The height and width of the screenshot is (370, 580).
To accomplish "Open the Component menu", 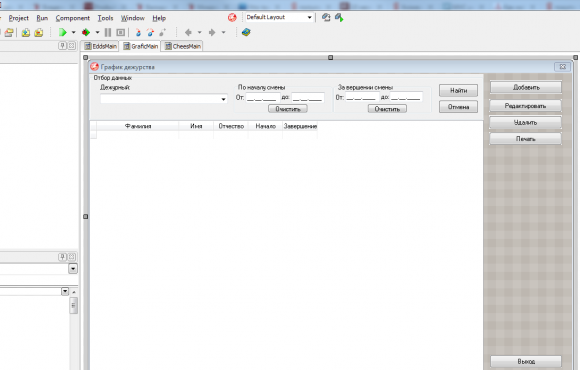I will (x=72, y=18).
